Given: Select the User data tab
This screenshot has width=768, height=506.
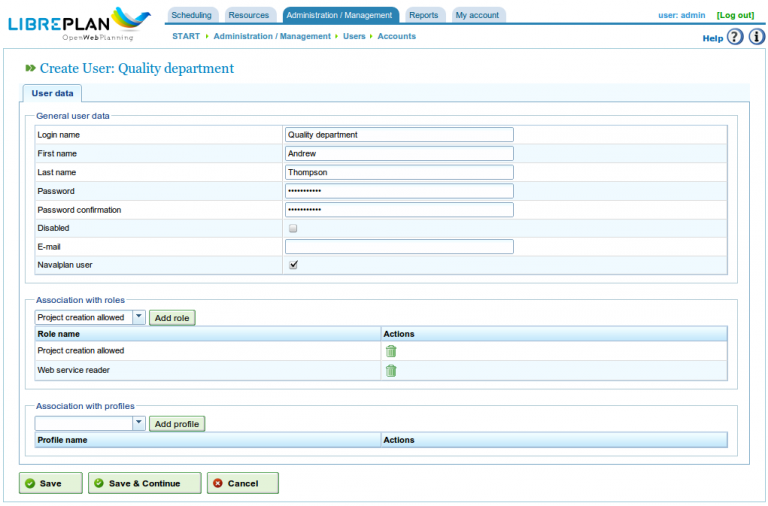Looking at the screenshot, I should pos(52,93).
